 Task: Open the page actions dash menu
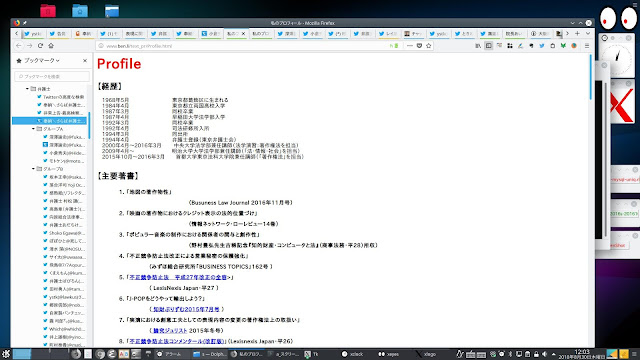(x=410, y=46)
